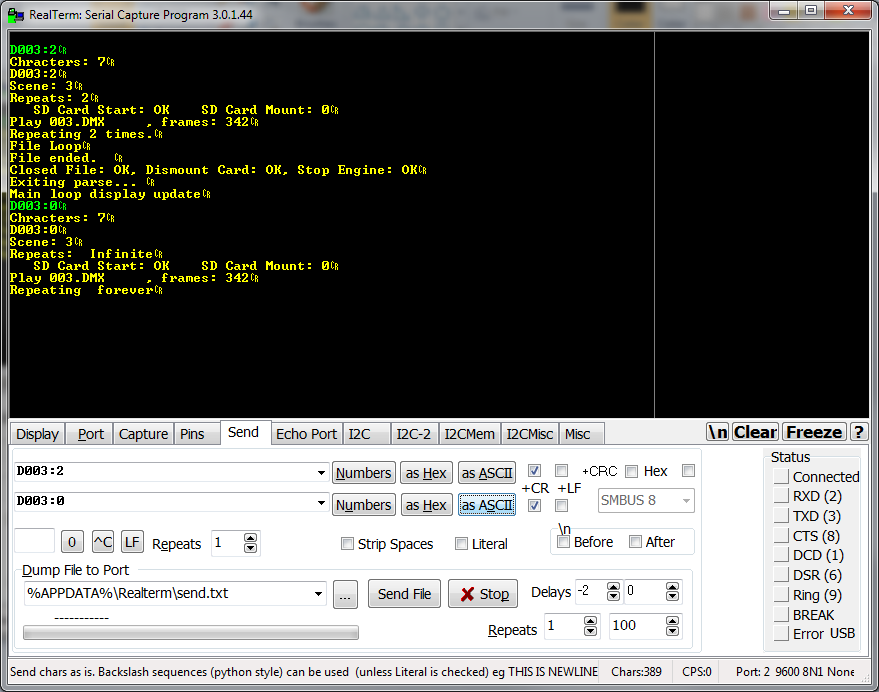Click the dump file progress bar
The image size is (879, 692).
191,633
